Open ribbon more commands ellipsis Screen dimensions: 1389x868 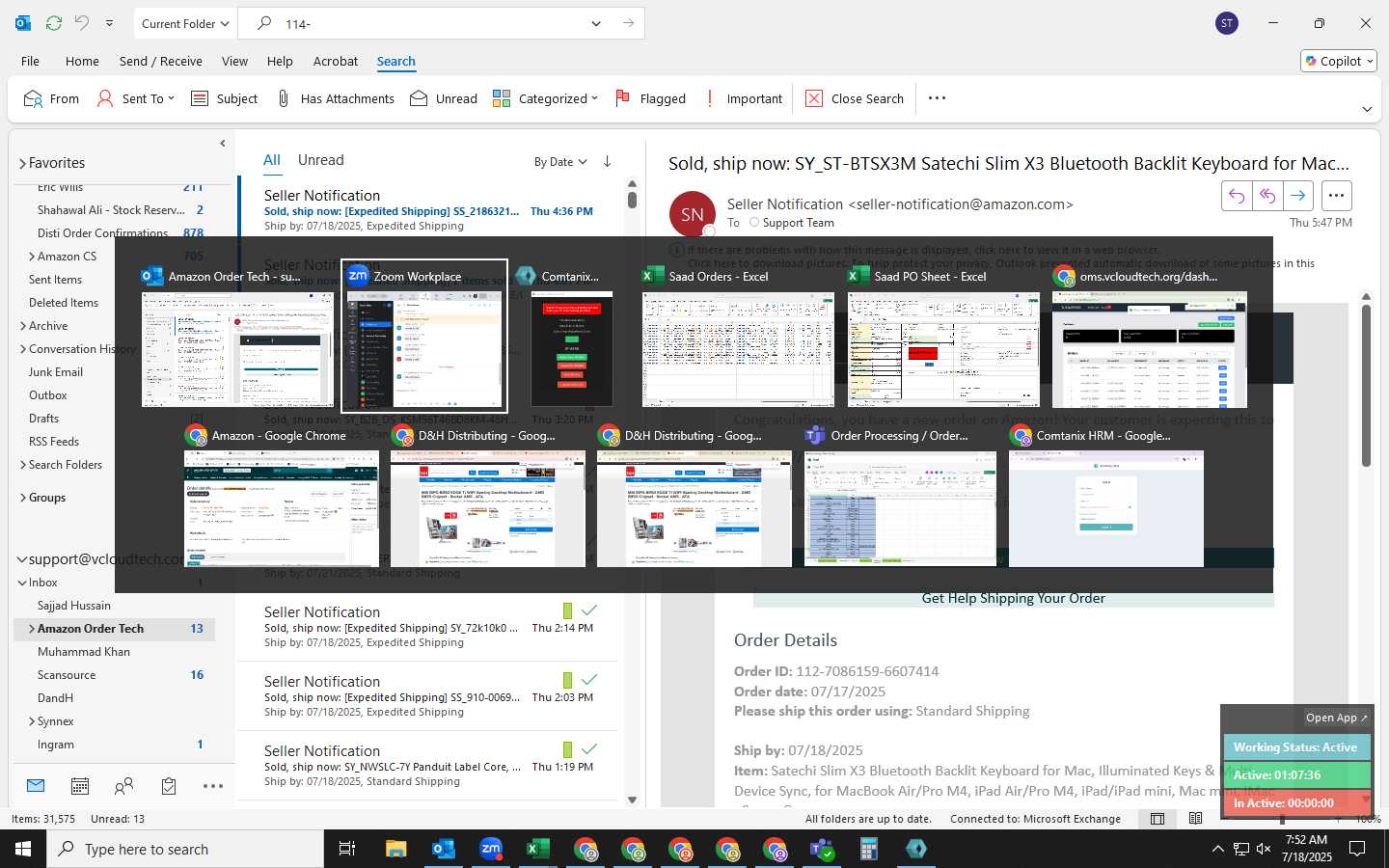937,97
